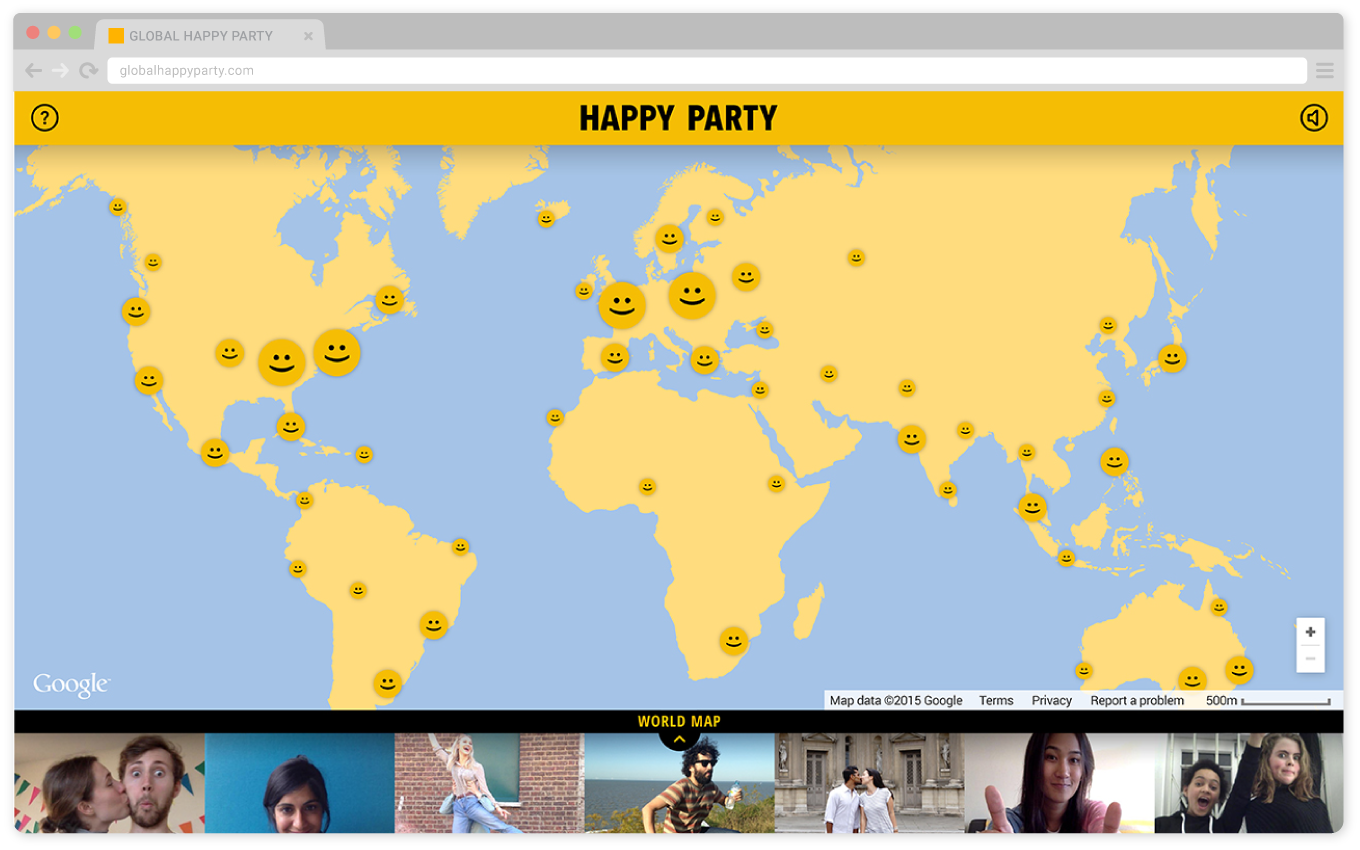Screen dimensions: 1360x850
Task: Click the smiley over Iceland
Action: click(x=546, y=218)
